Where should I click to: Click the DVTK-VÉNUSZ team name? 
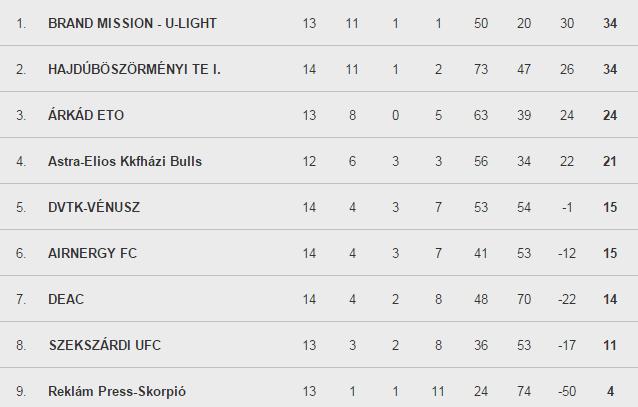(x=94, y=207)
